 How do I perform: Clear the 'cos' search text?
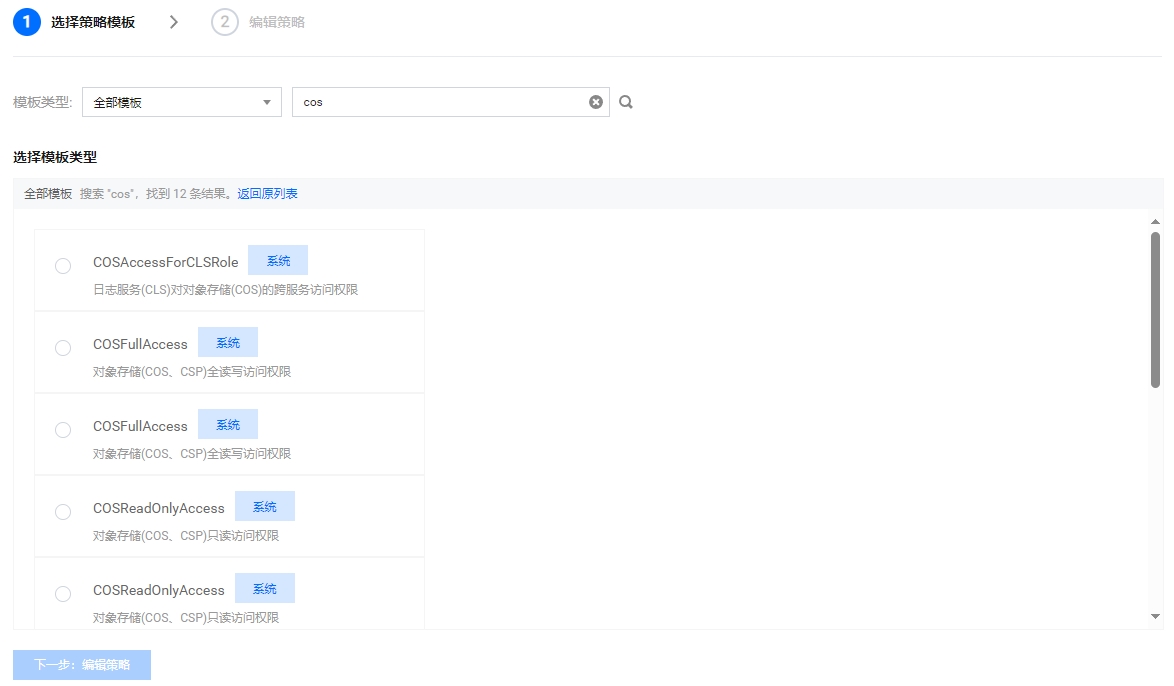point(596,102)
